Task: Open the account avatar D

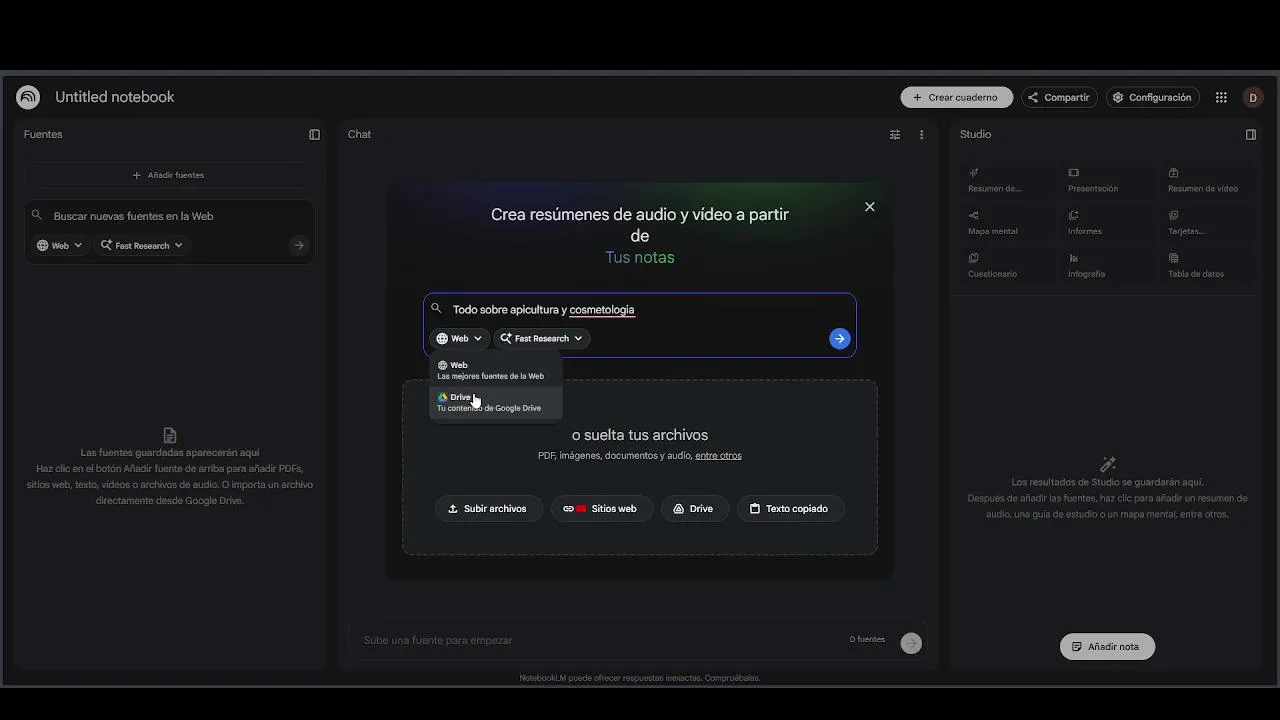Action: (1253, 97)
